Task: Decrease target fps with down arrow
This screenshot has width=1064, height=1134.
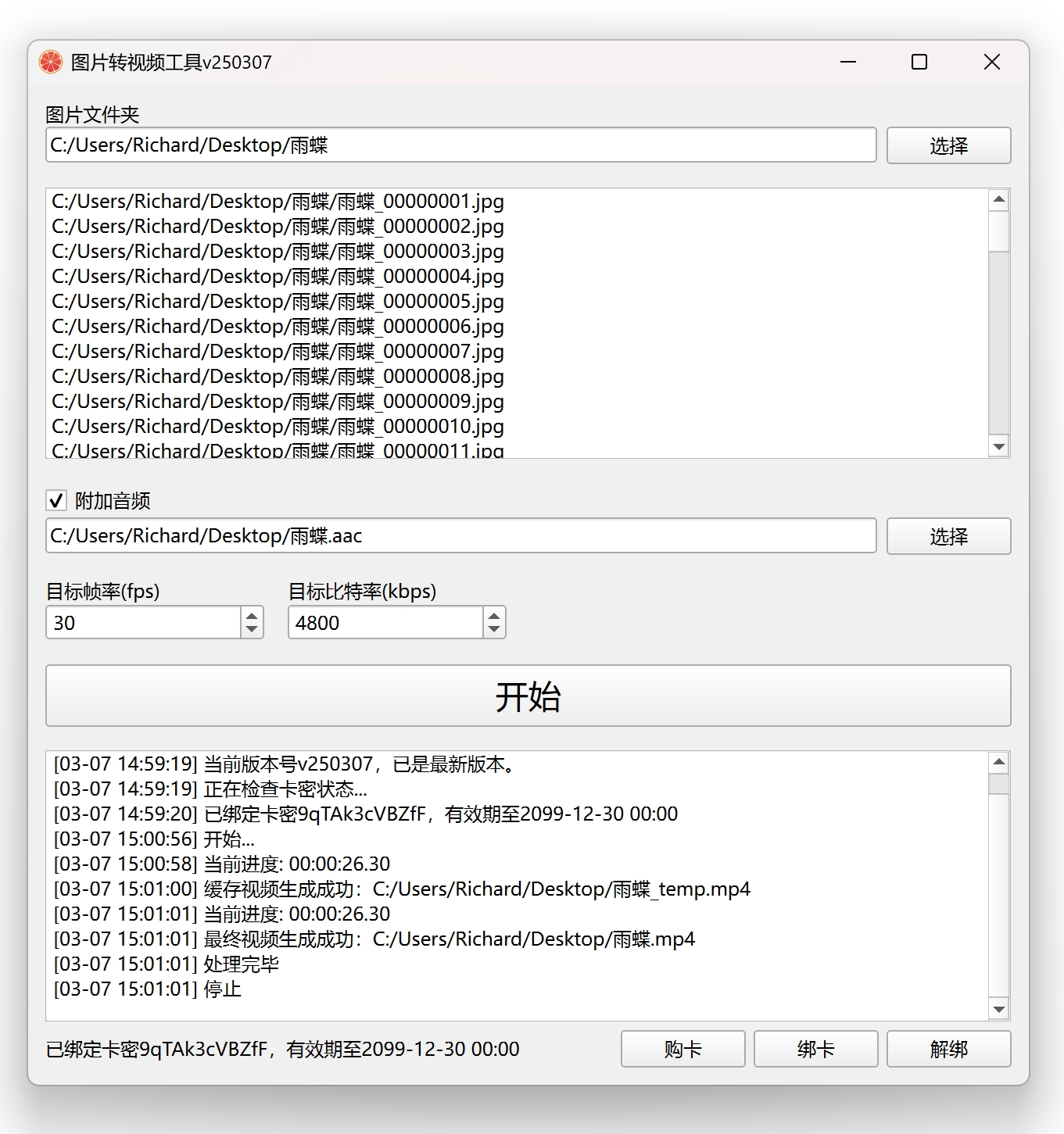Action: pyautogui.click(x=252, y=630)
